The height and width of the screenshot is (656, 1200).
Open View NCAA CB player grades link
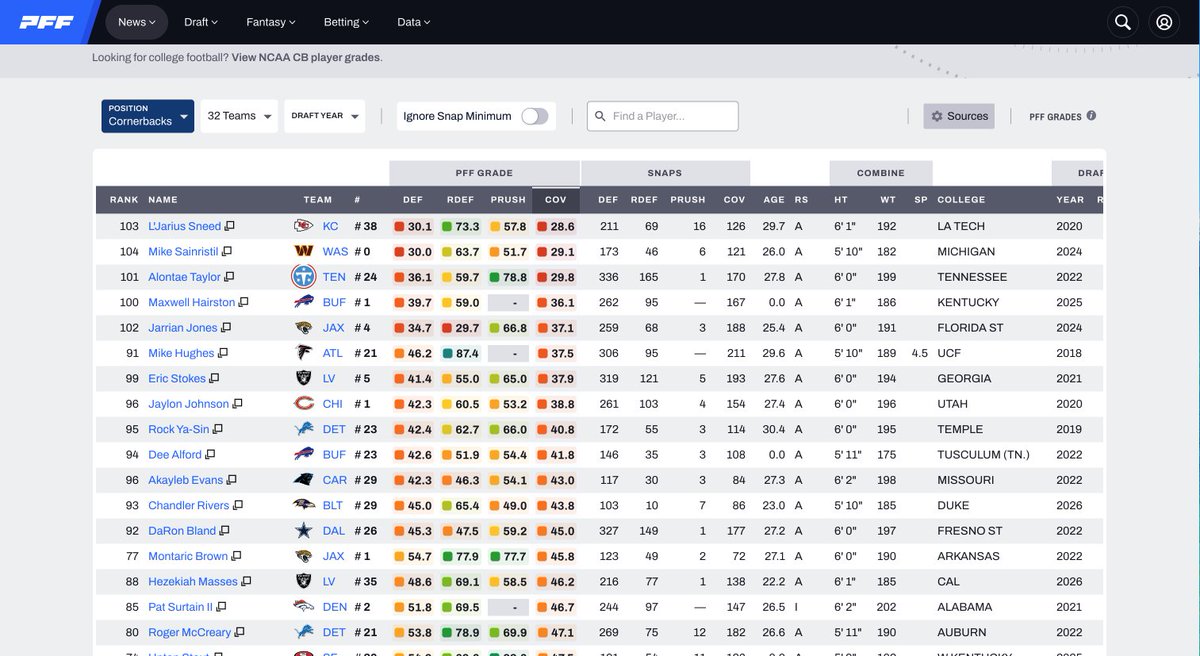306,58
